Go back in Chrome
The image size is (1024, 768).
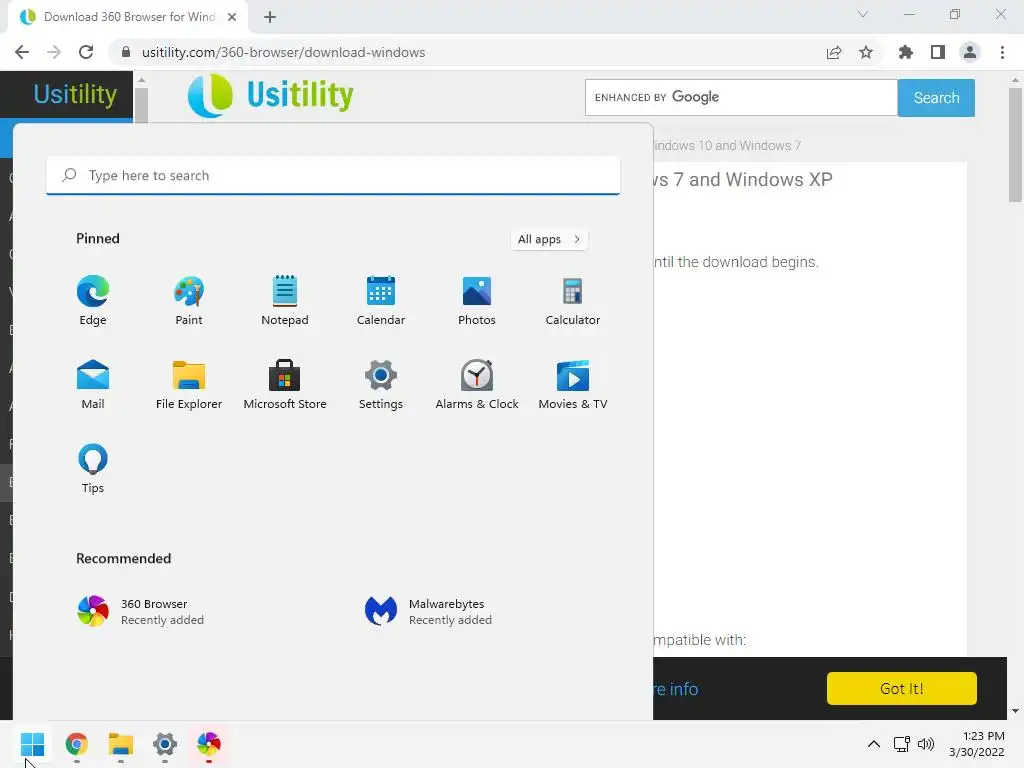tap(22, 52)
